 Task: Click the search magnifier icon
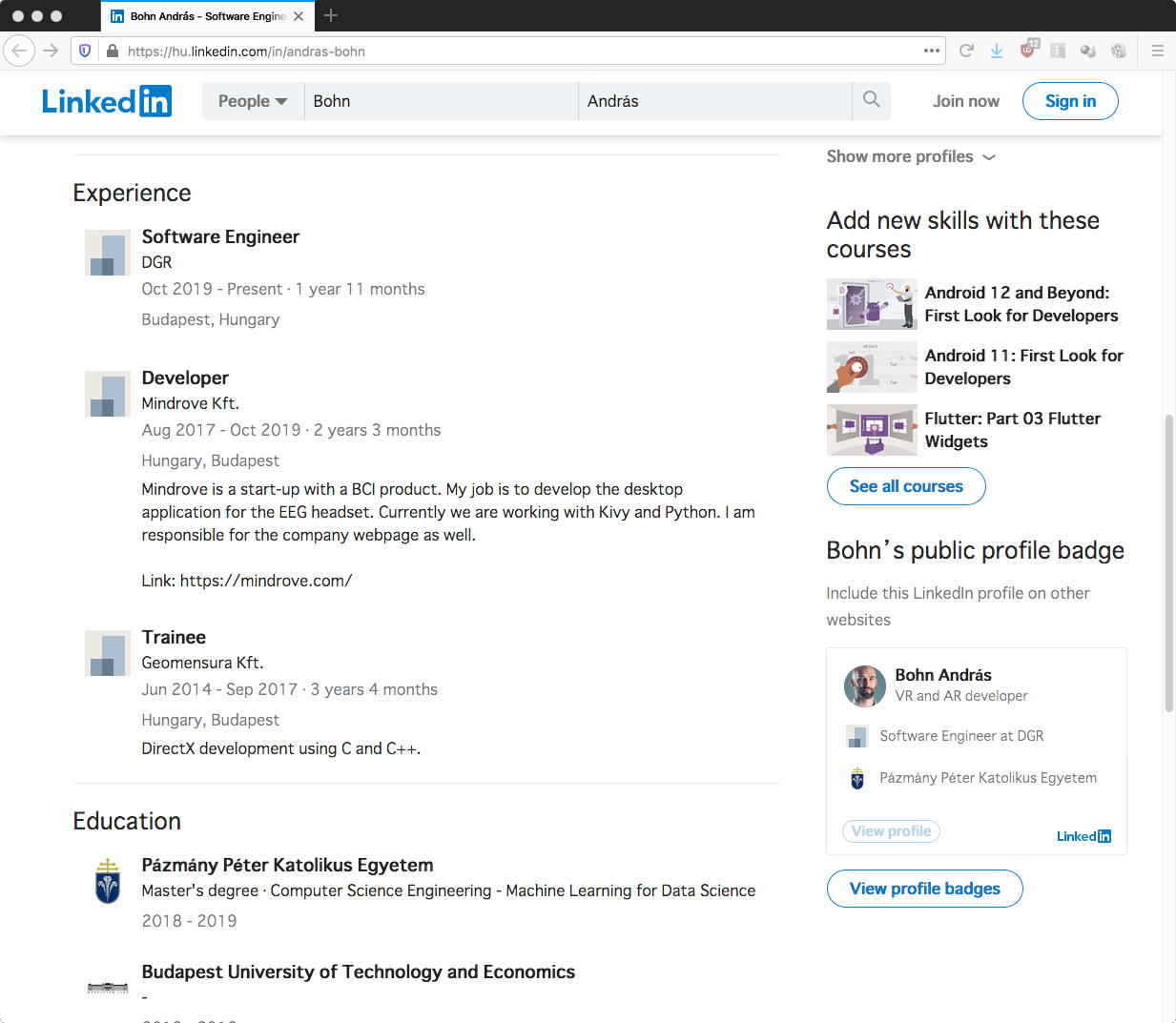(x=871, y=100)
